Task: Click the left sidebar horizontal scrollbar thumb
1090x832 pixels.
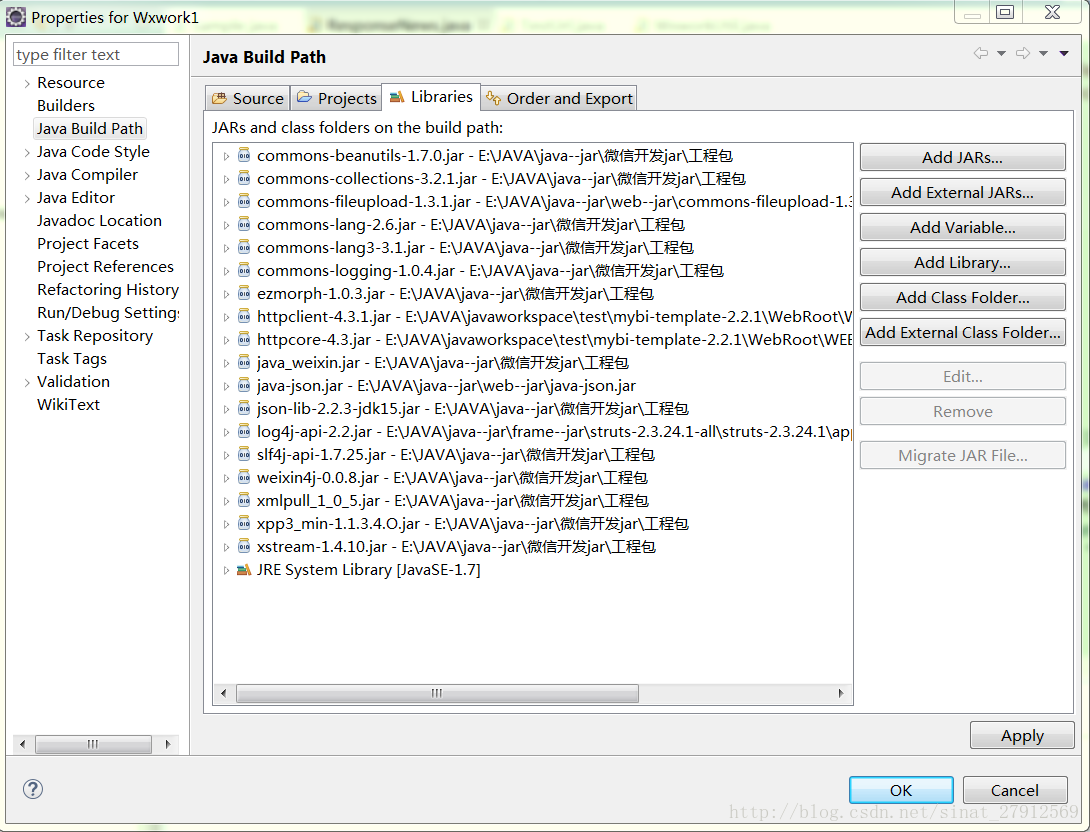Action: pos(93,744)
